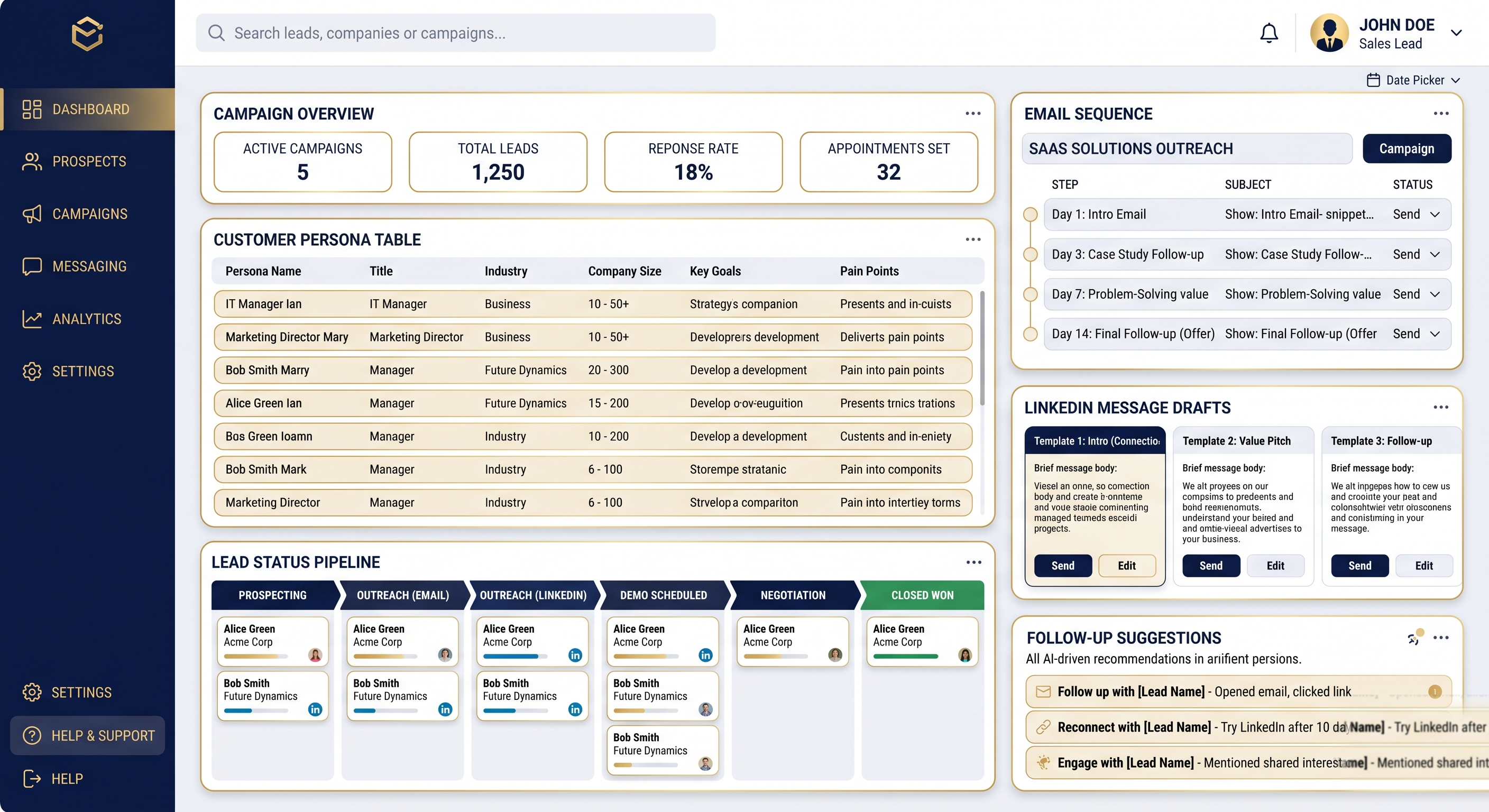
Task: Open LinkedIn Message Drafts three-dot menu
Action: click(1440, 408)
